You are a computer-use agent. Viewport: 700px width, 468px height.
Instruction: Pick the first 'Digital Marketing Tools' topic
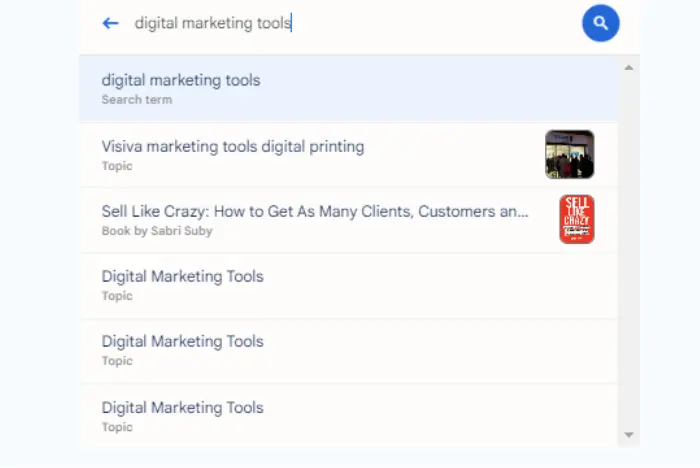pyautogui.click(x=182, y=276)
